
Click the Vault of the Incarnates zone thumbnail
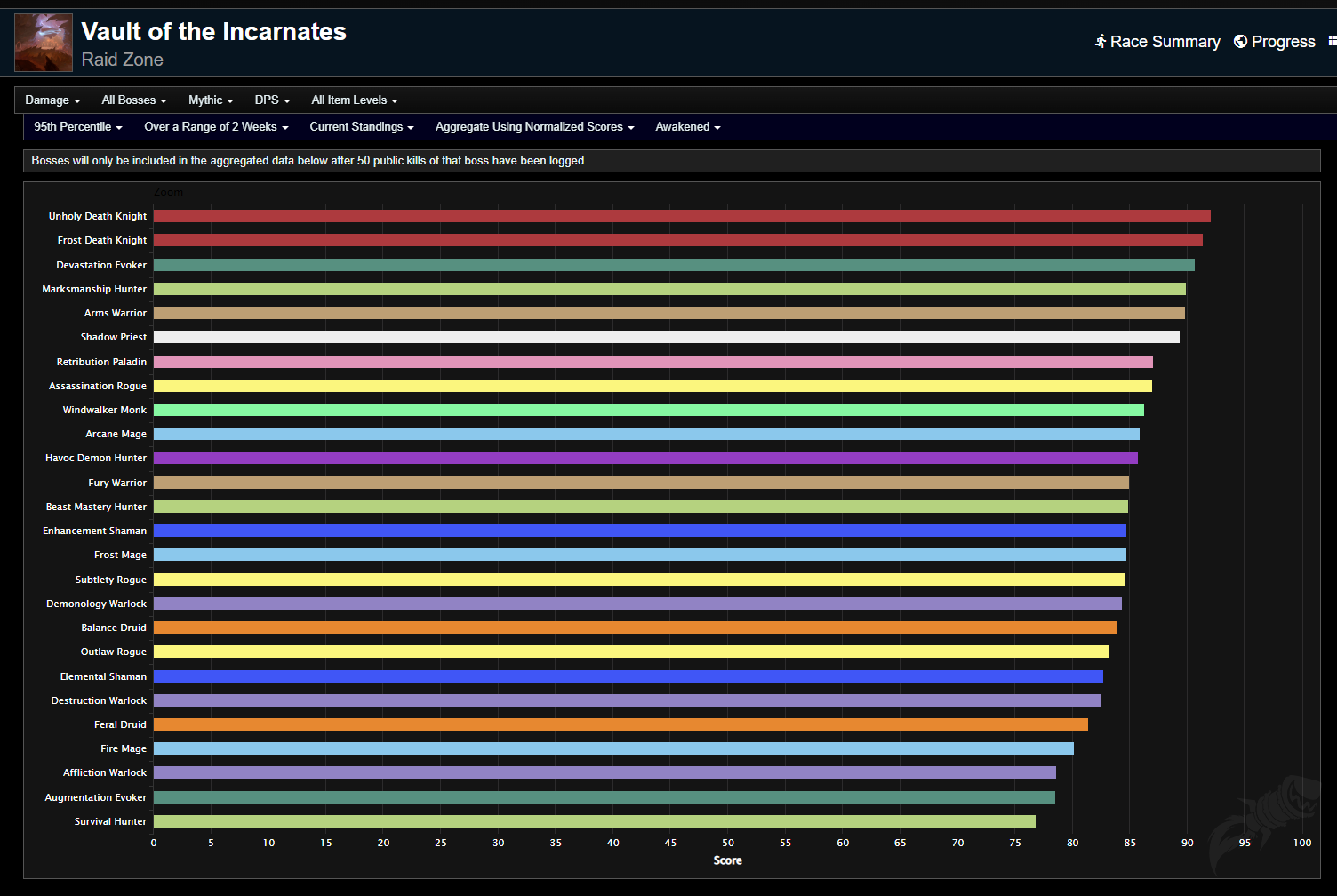44,43
